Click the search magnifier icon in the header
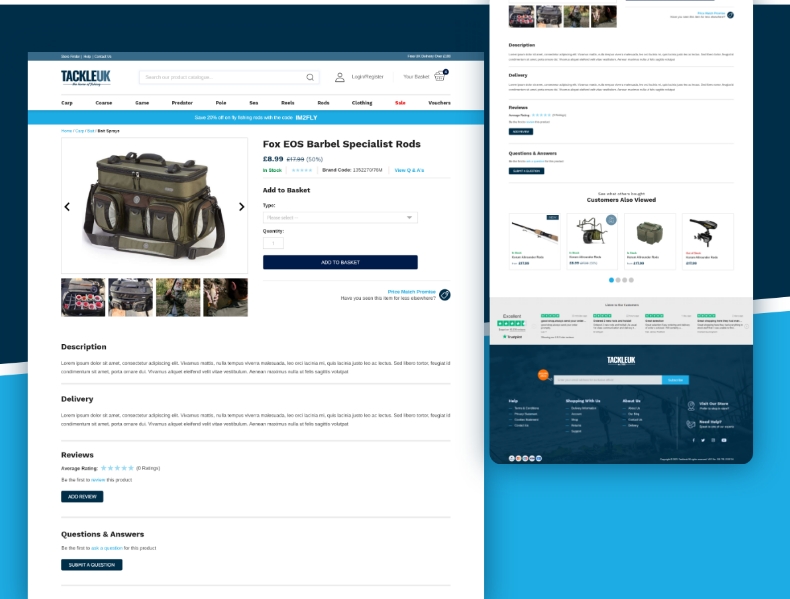This screenshot has height=599, width=790. [x=310, y=77]
